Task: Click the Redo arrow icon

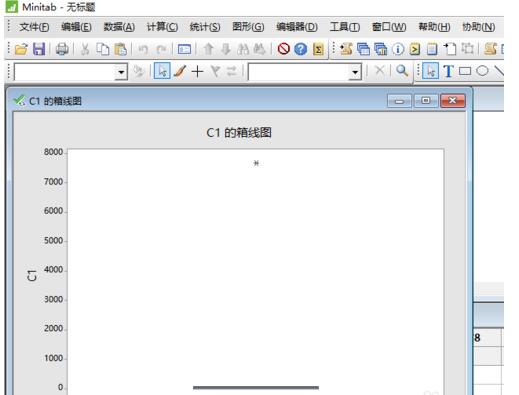Action: tap(162, 49)
